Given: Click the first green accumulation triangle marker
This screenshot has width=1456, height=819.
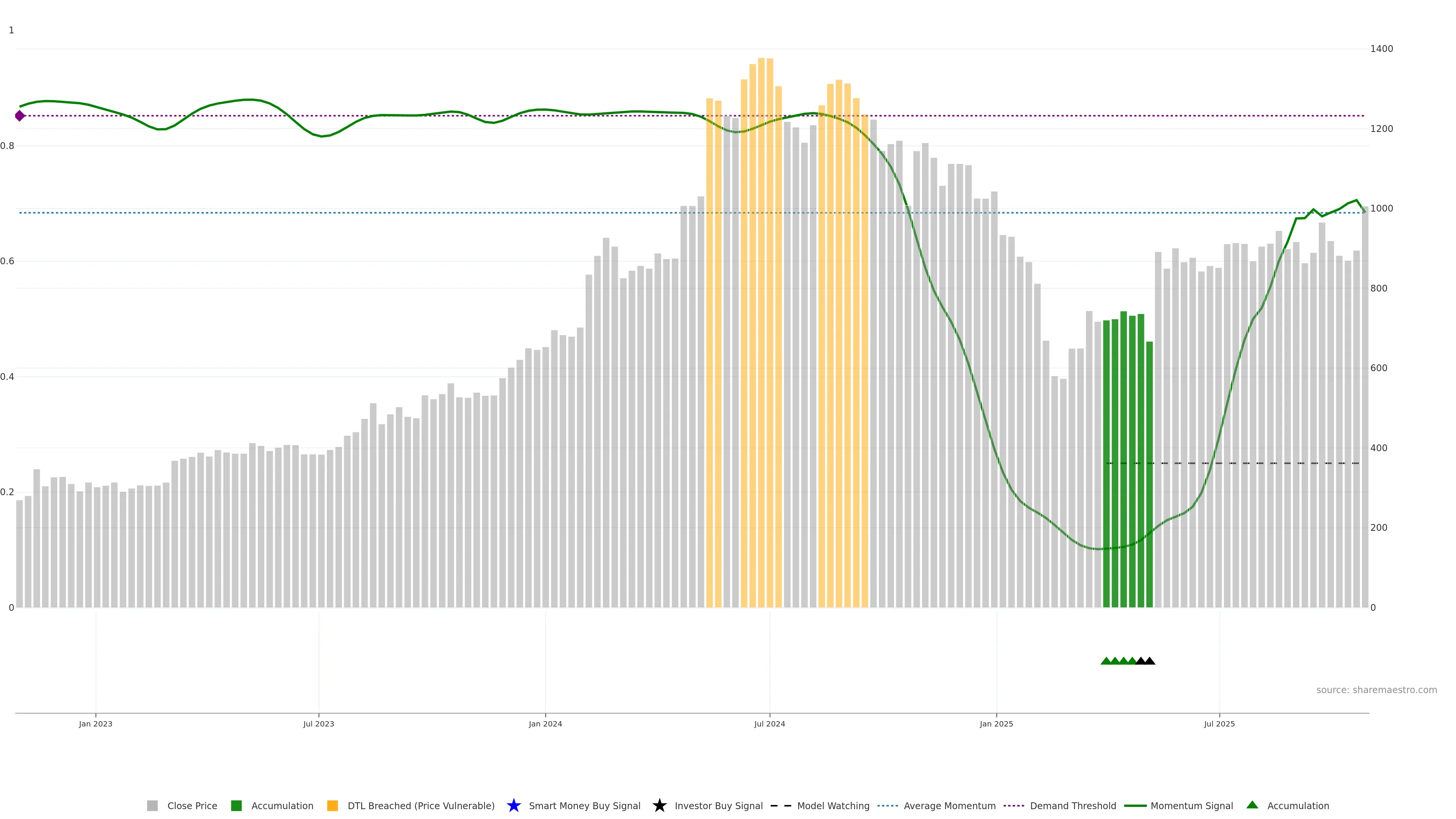Looking at the screenshot, I should [x=1106, y=661].
